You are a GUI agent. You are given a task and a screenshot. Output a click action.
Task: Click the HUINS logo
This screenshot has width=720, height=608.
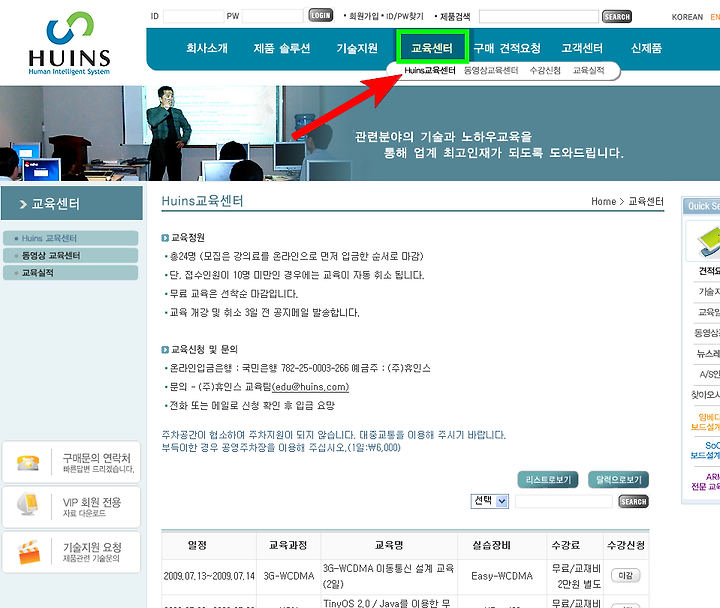coord(69,44)
